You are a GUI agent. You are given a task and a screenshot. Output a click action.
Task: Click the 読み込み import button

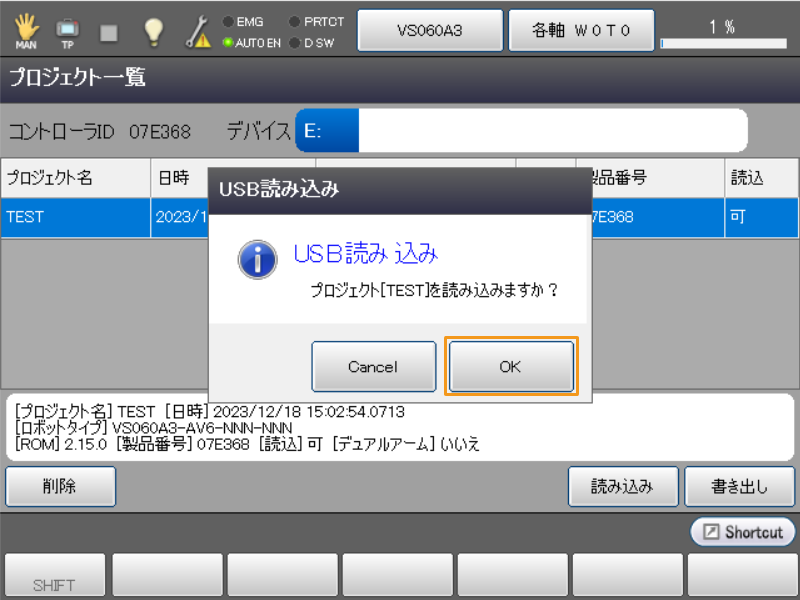coord(623,486)
